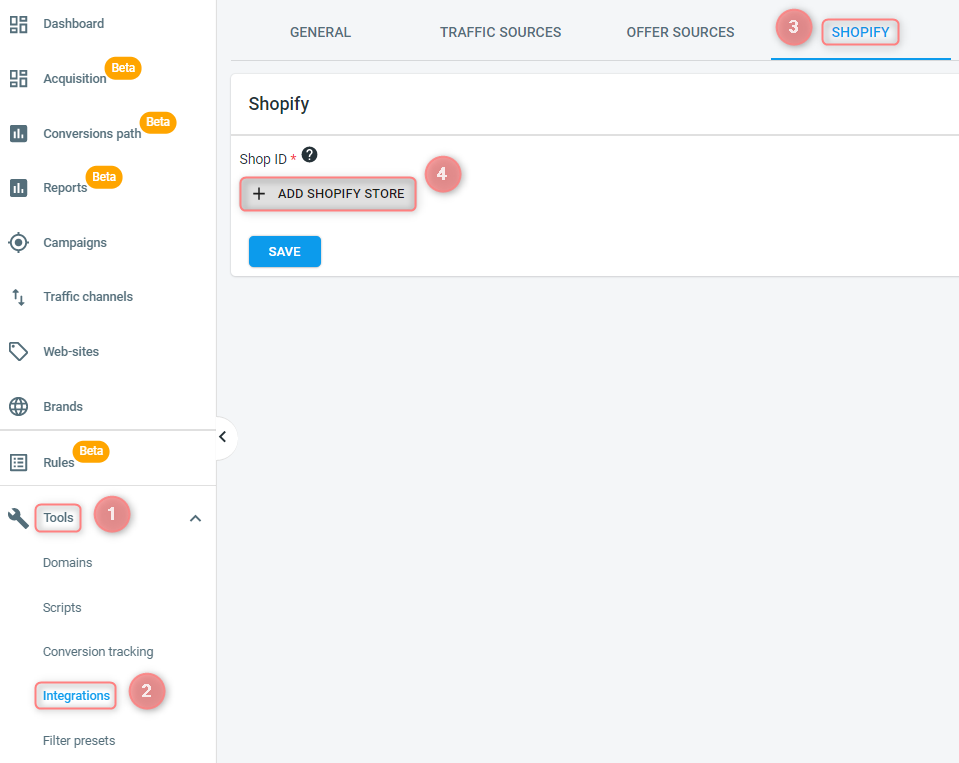This screenshot has width=959, height=763.
Task: Switch to the Offer Sources tab
Action: point(680,32)
